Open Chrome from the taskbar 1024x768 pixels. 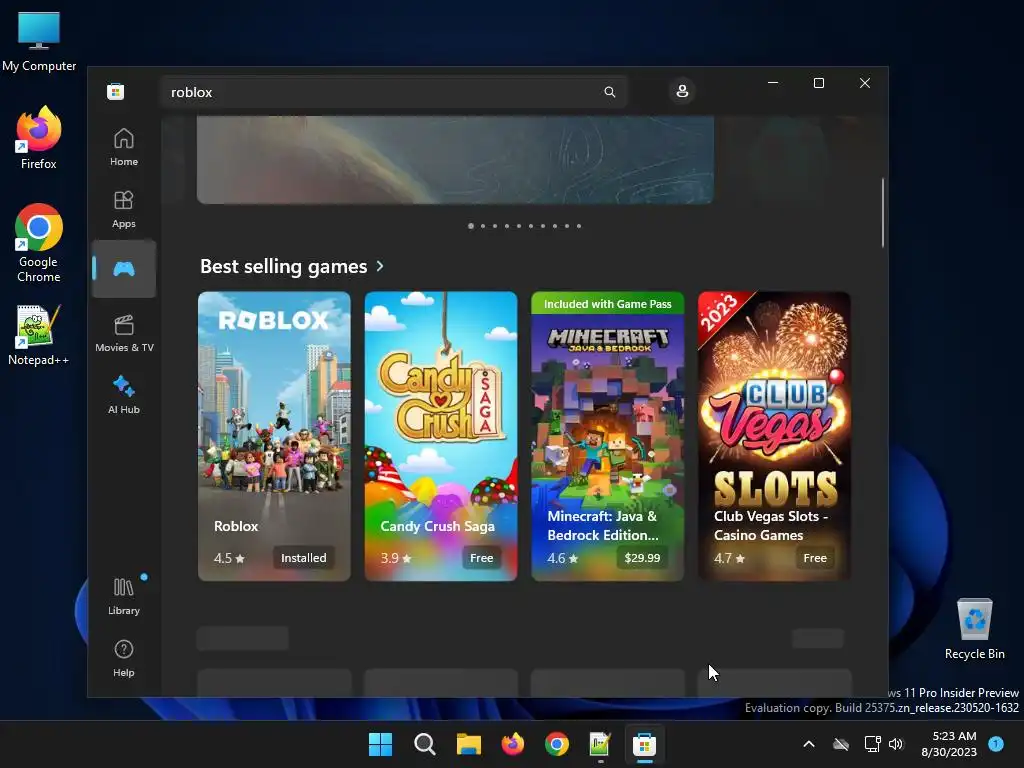tap(556, 744)
